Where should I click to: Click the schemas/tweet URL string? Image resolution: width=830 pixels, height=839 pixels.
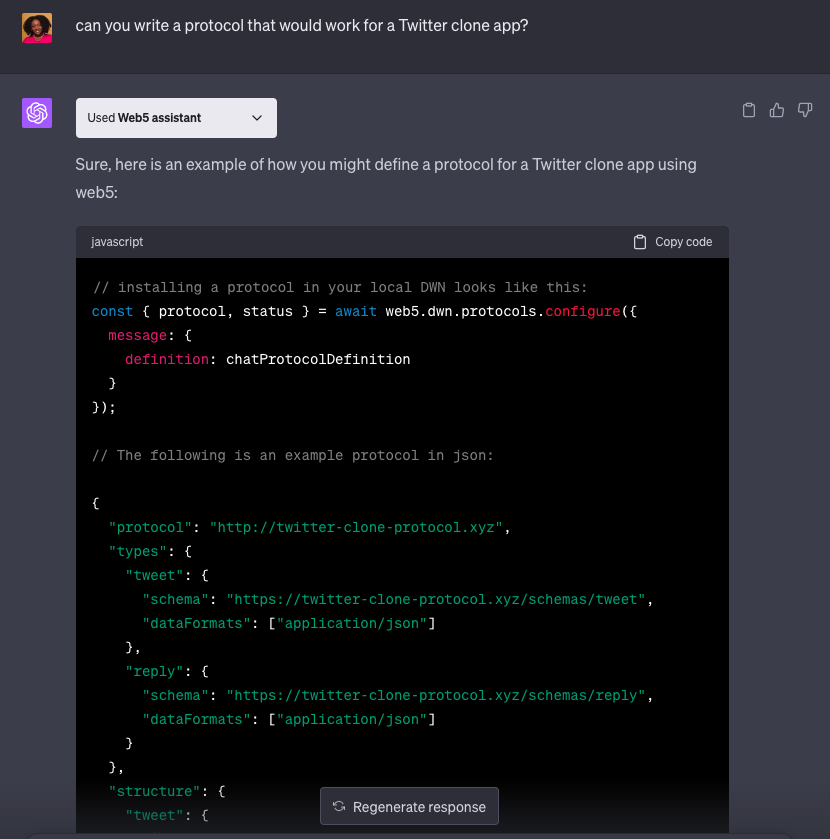[436, 599]
